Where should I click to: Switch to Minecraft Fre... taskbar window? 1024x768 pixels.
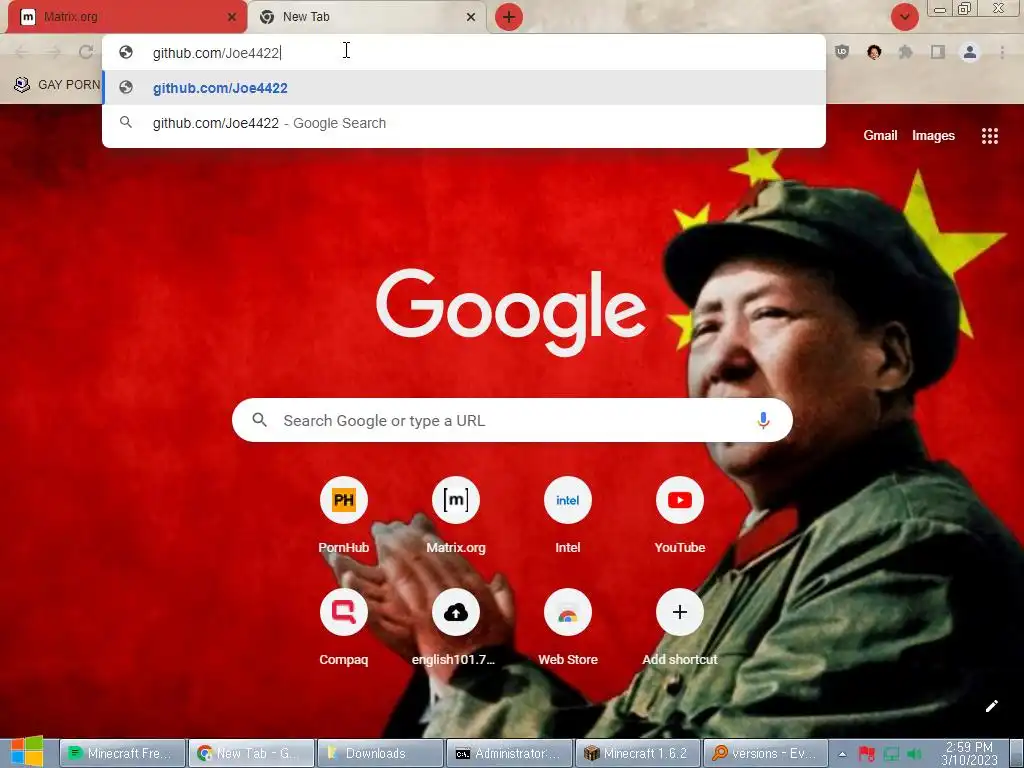(122, 753)
